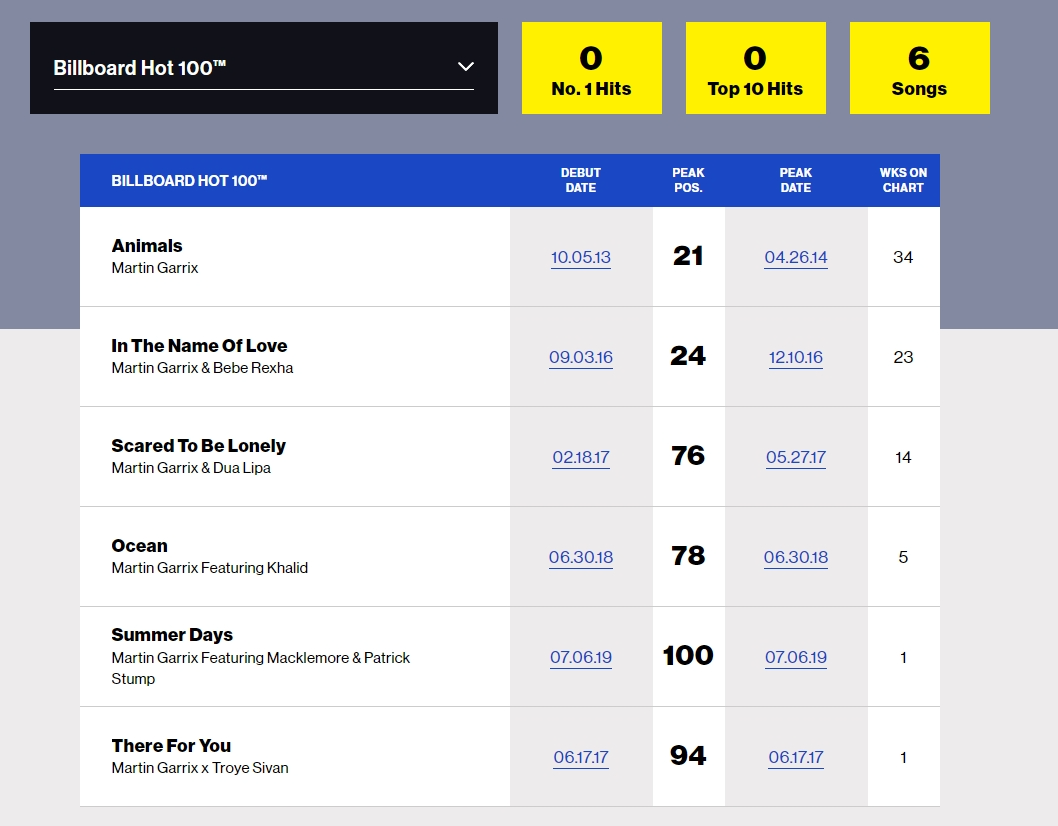Click the Animals song title
Screen dimensions: 1058x826
pyautogui.click(x=146, y=246)
